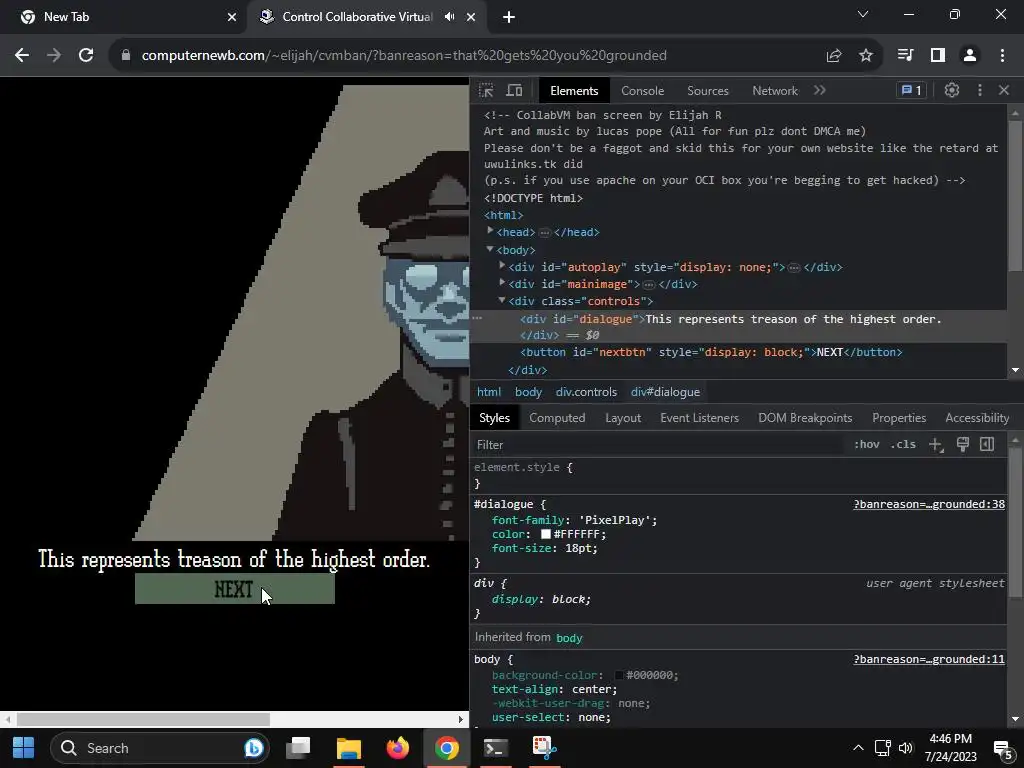
Task: Open tab search dropdown chevron
Action: pyautogui.click(x=863, y=14)
